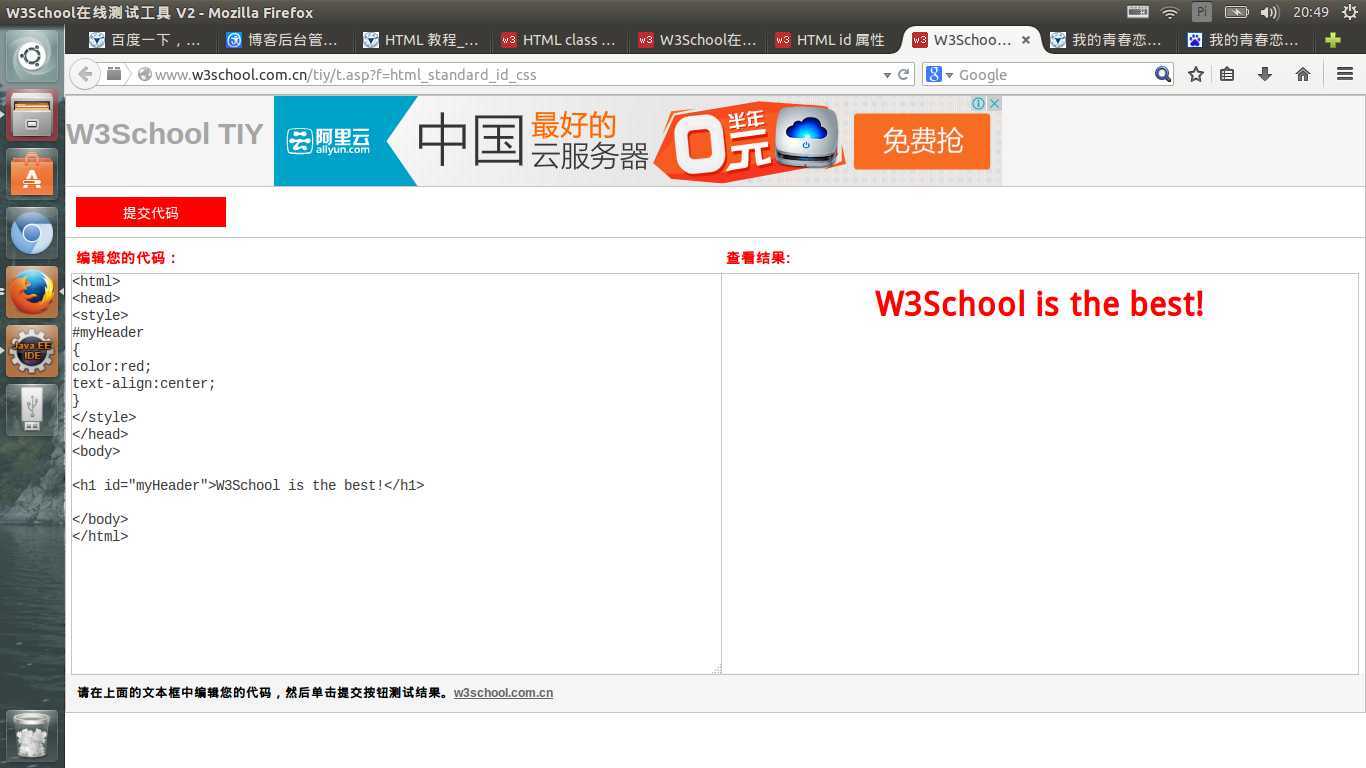Image resolution: width=1366 pixels, height=768 pixels.
Task: Open the Trash in the launcher
Action: 32,736
